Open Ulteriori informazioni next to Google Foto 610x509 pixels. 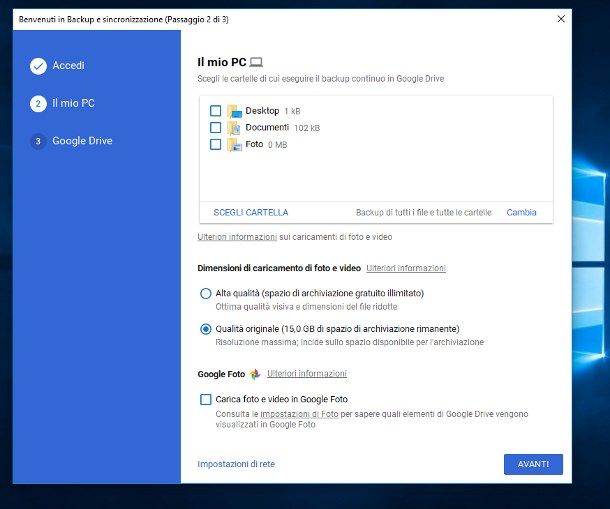(x=307, y=374)
